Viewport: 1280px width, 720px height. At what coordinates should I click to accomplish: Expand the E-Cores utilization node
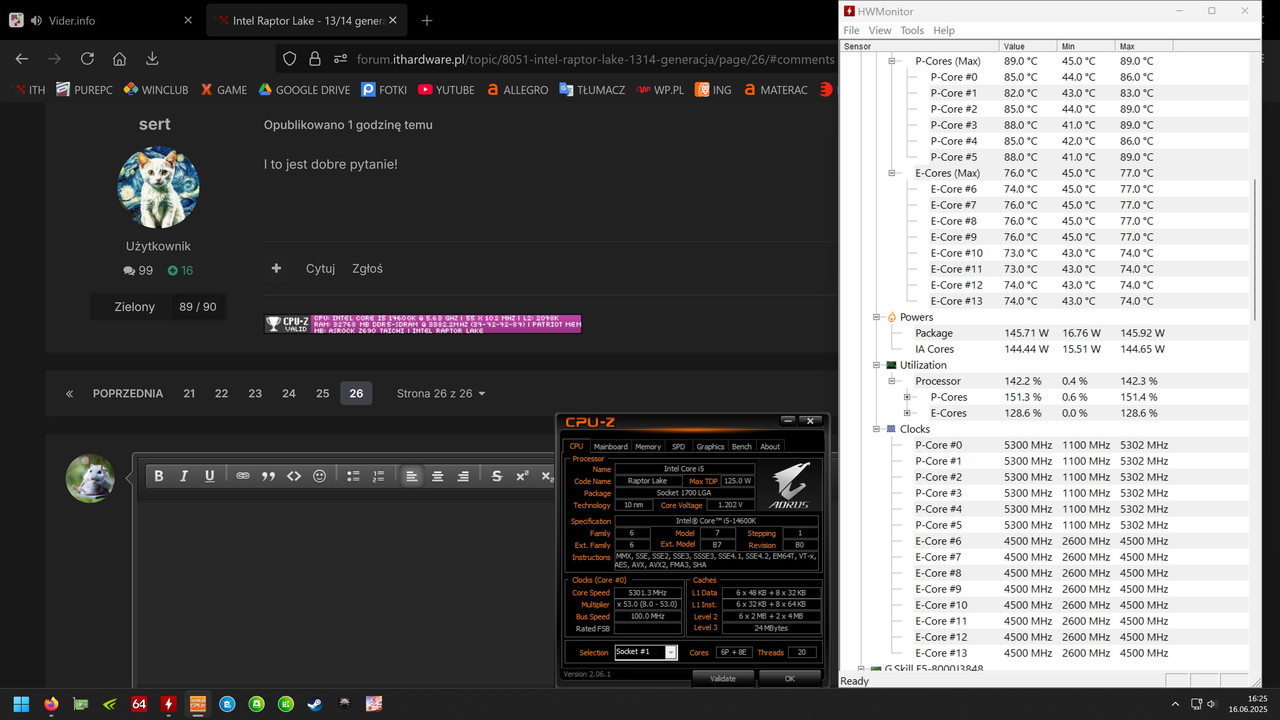point(908,413)
